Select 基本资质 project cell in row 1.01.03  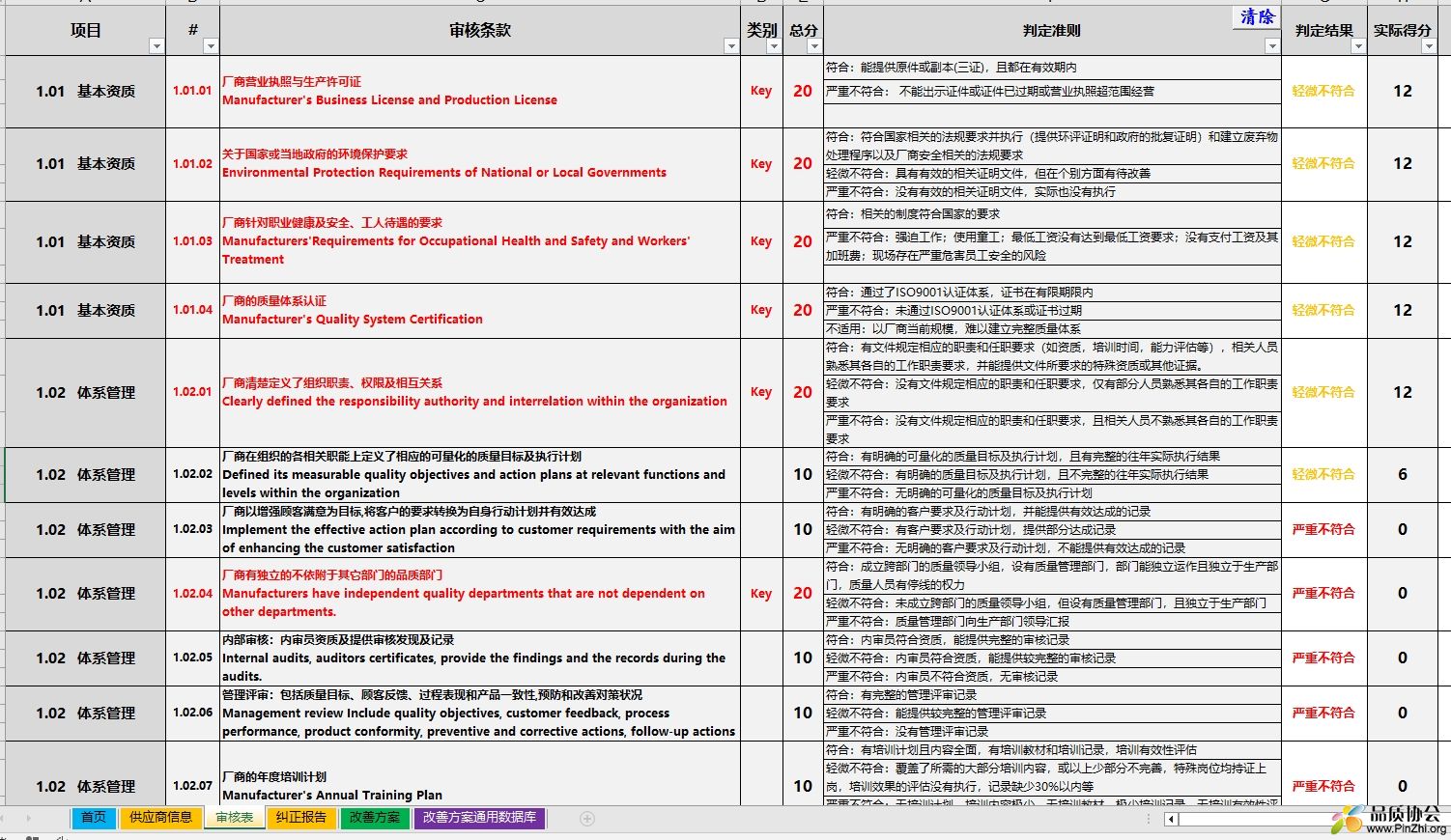(85, 241)
